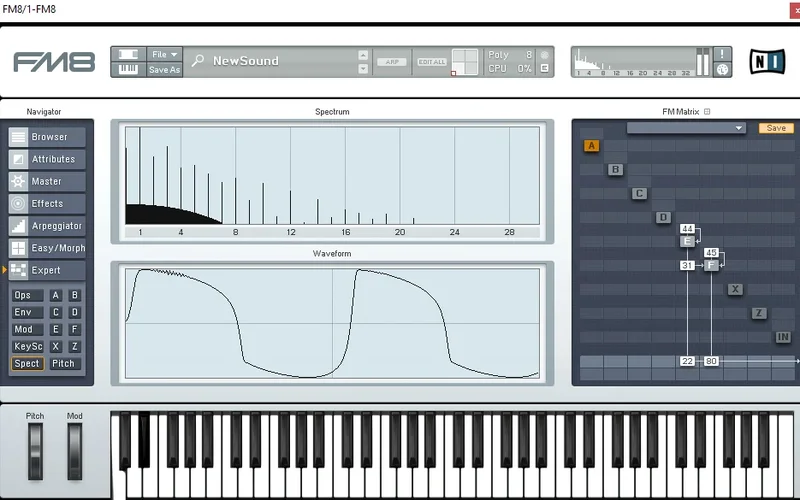This screenshot has height=500, width=800.
Task: Open the Browser page icon in Navigator
Action: [x=18, y=137]
